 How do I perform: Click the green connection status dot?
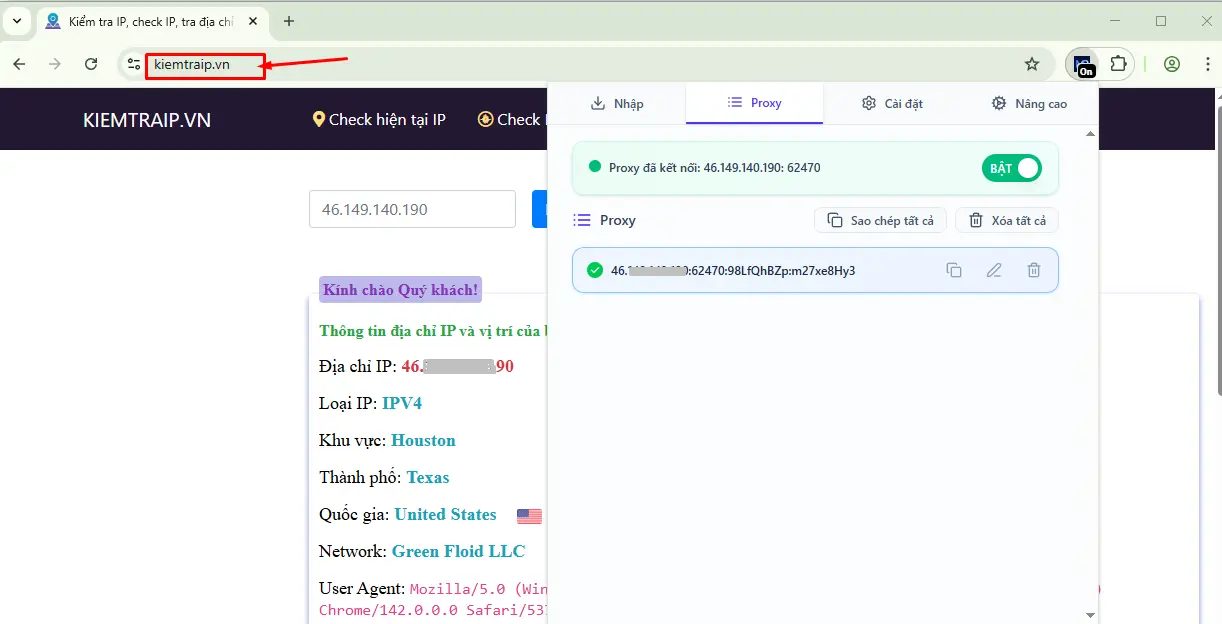595,168
